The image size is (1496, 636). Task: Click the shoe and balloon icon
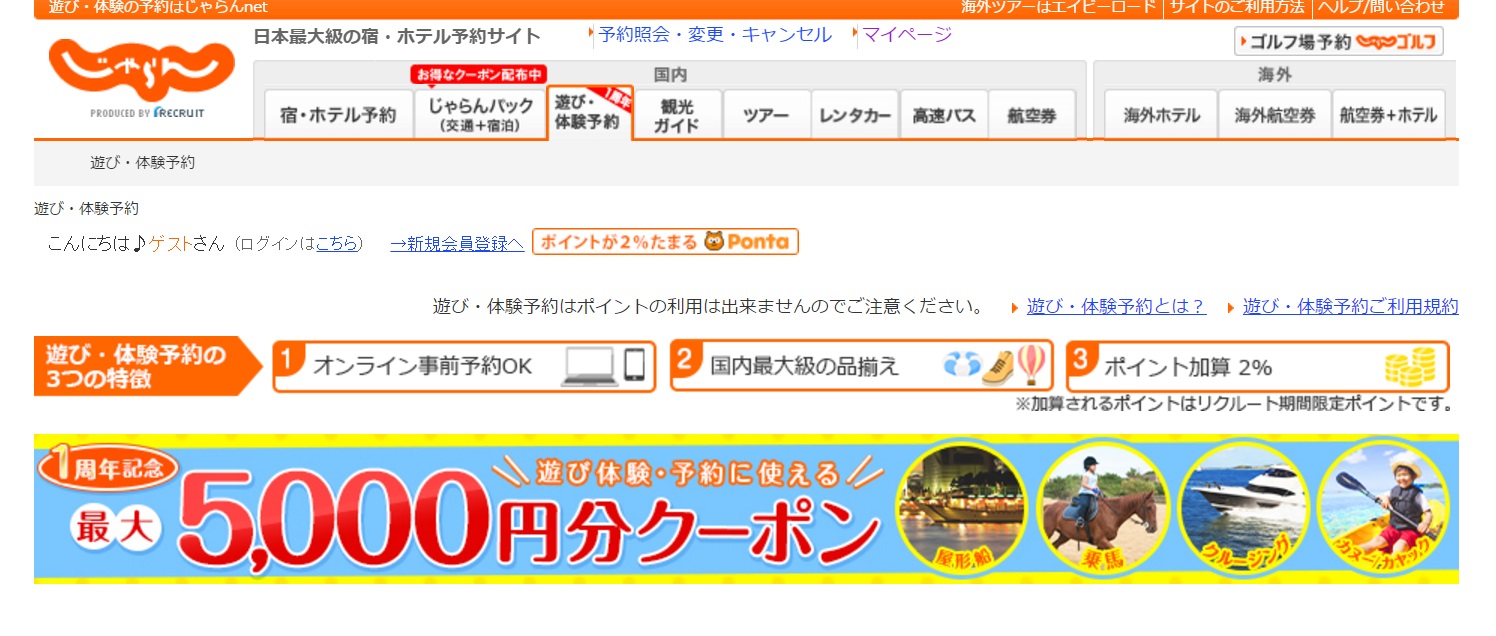coord(996,366)
